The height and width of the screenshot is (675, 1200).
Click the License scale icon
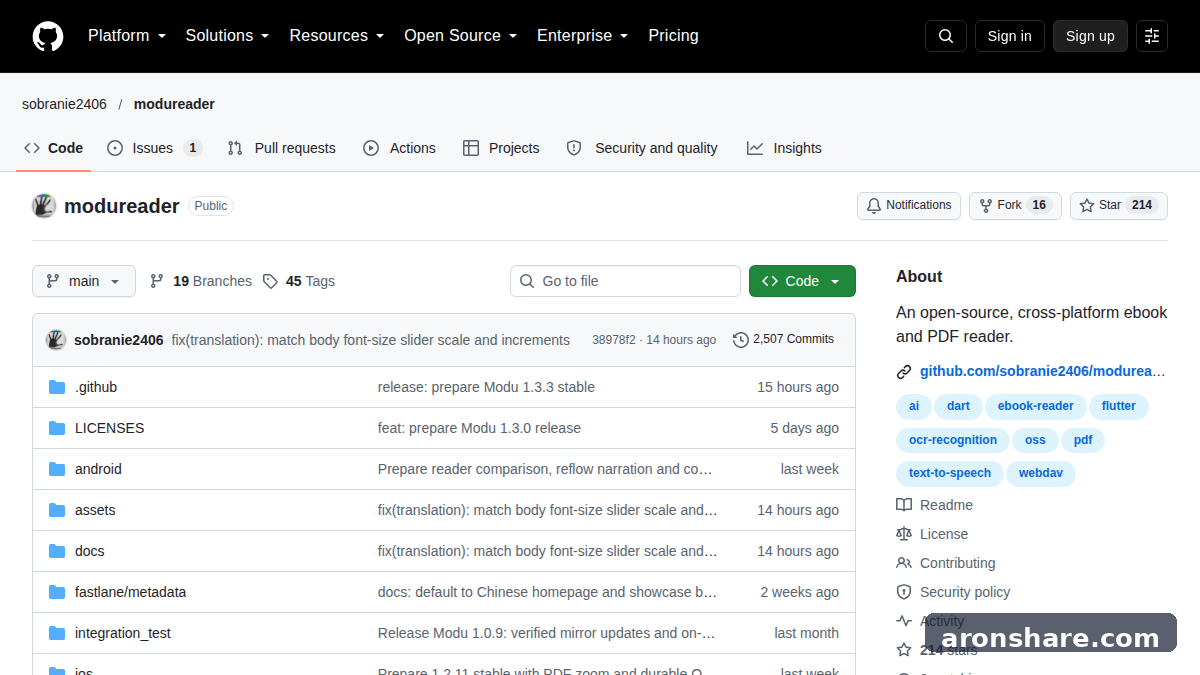point(904,534)
